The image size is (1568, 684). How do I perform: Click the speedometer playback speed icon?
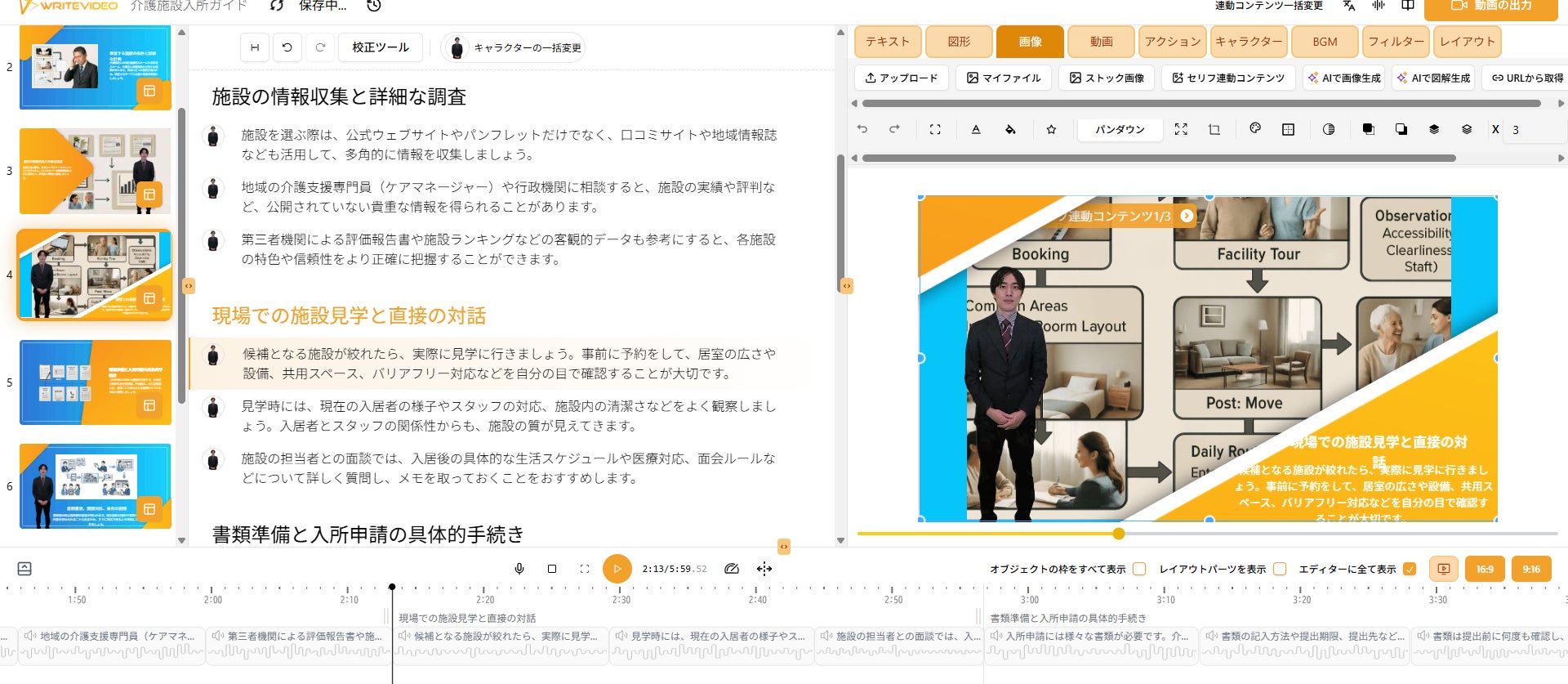click(x=732, y=569)
